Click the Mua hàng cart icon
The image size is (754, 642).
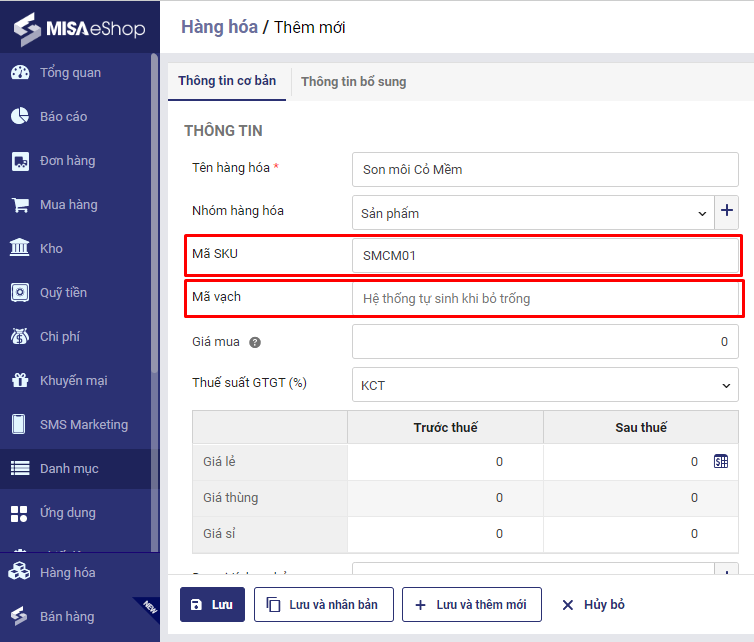20,205
